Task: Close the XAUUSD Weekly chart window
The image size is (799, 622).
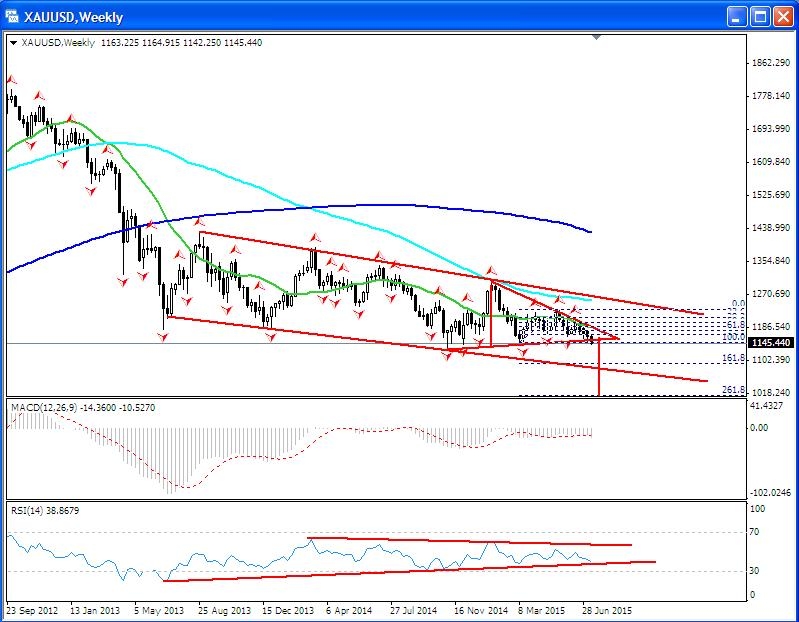Action: tap(780, 15)
